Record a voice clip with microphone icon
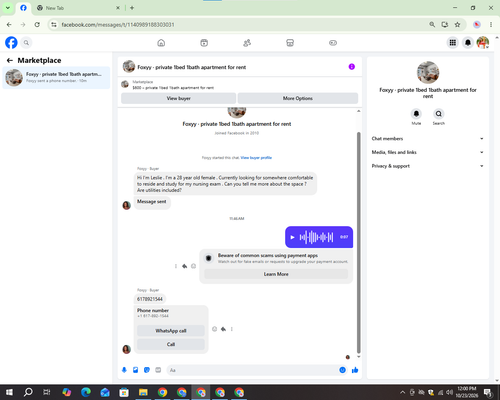The width and height of the screenshot is (500, 400). tap(124, 370)
